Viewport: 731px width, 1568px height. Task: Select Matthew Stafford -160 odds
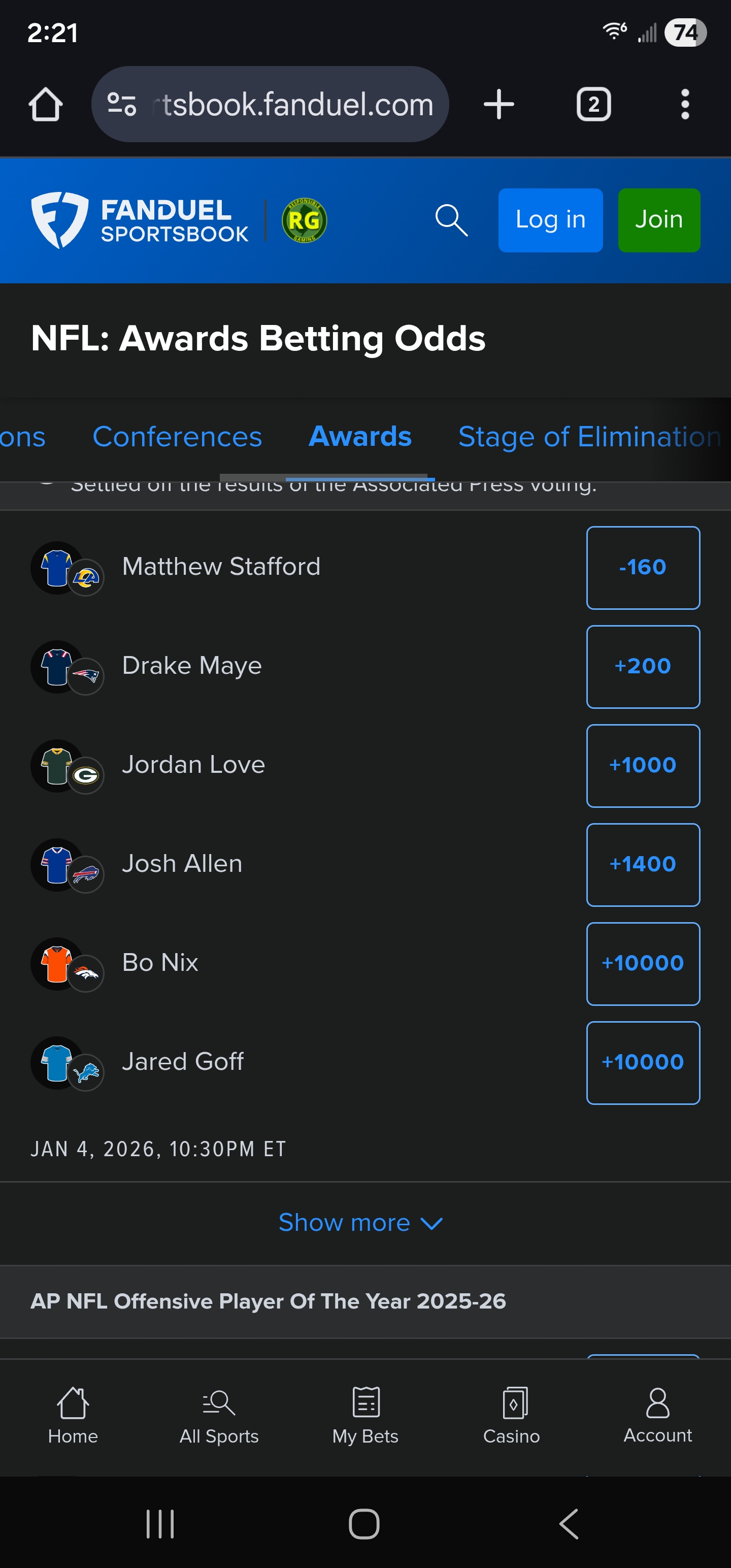[x=643, y=567]
